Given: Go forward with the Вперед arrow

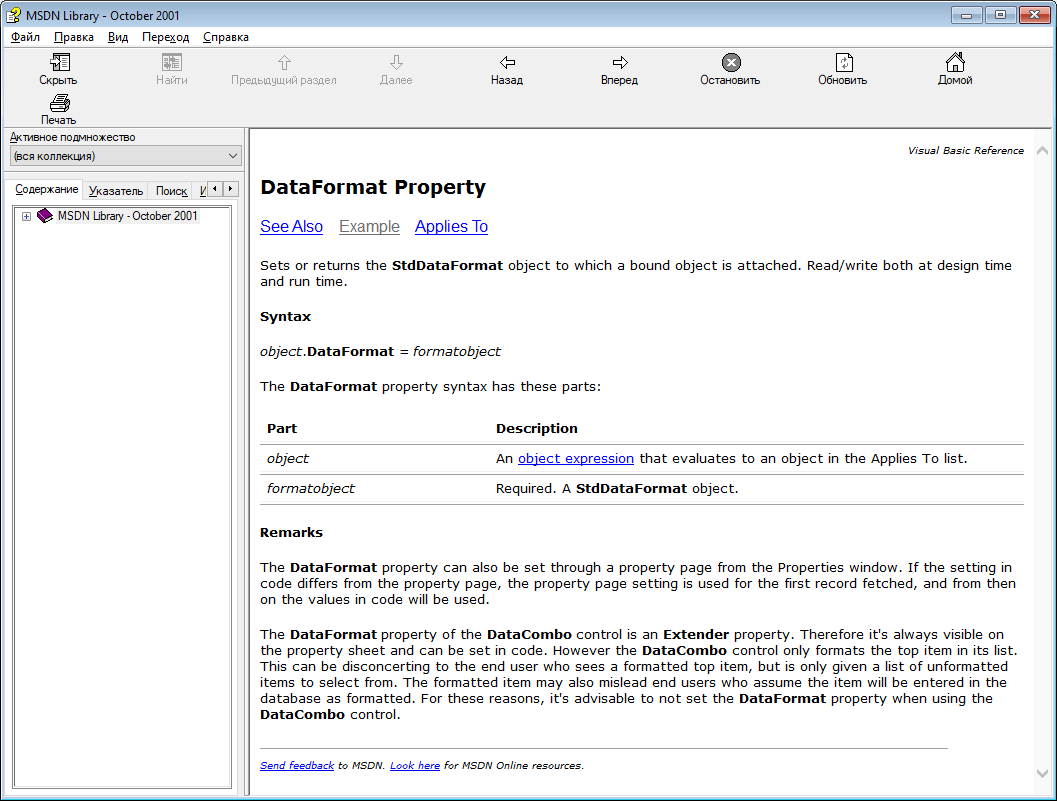Looking at the screenshot, I should click(620, 63).
